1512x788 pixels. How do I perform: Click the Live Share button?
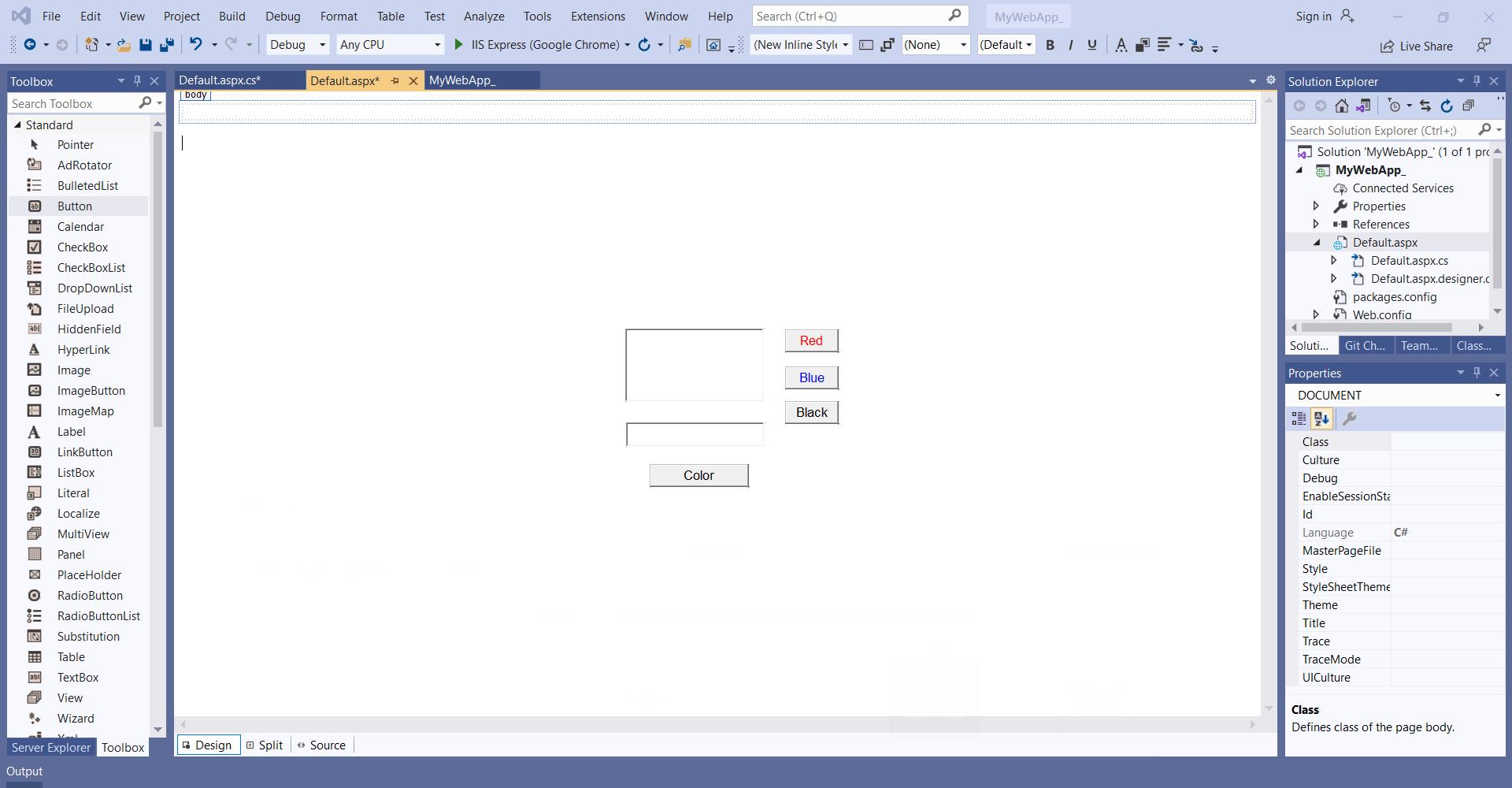coord(1416,46)
